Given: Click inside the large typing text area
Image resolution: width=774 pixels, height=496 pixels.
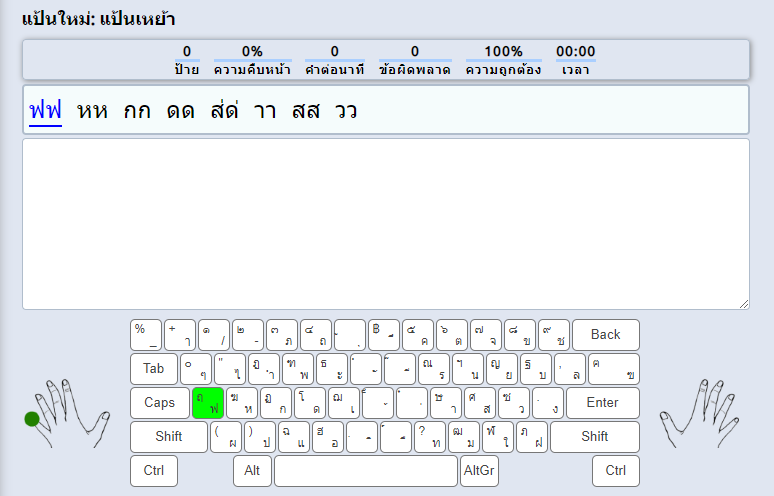Looking at the screenshot, I should 385,224.
